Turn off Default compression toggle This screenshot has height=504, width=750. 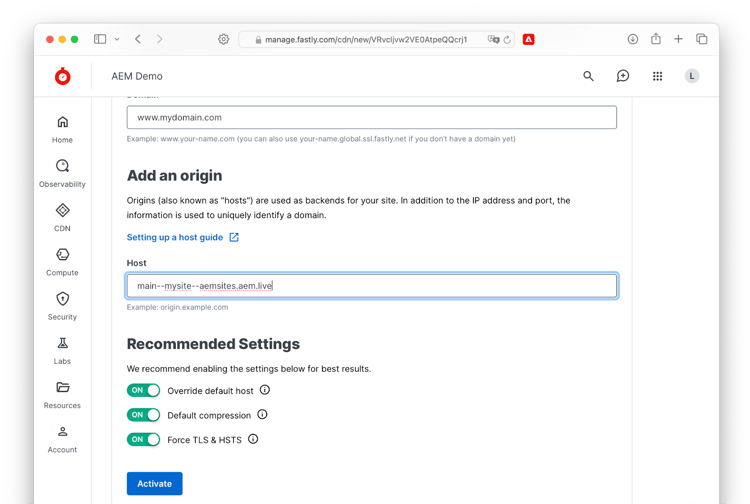click(x=143, y=415)
